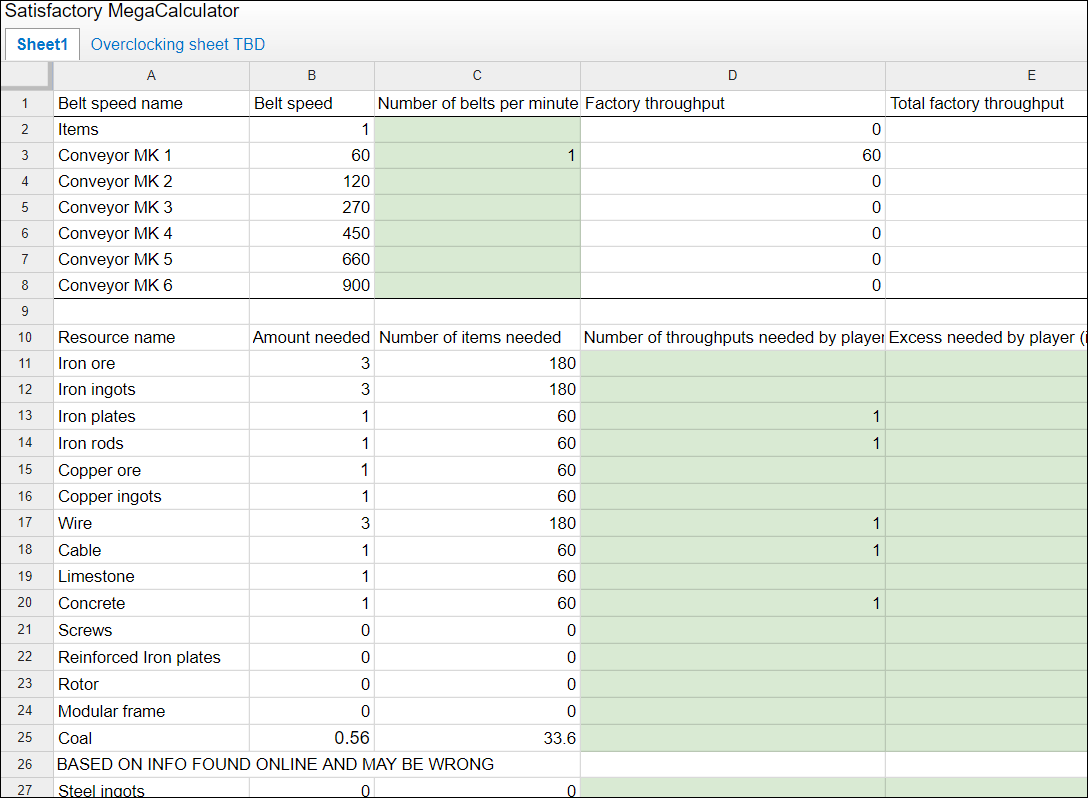
Task: Click belt speed value 660
Action: [x=312, y=260]
